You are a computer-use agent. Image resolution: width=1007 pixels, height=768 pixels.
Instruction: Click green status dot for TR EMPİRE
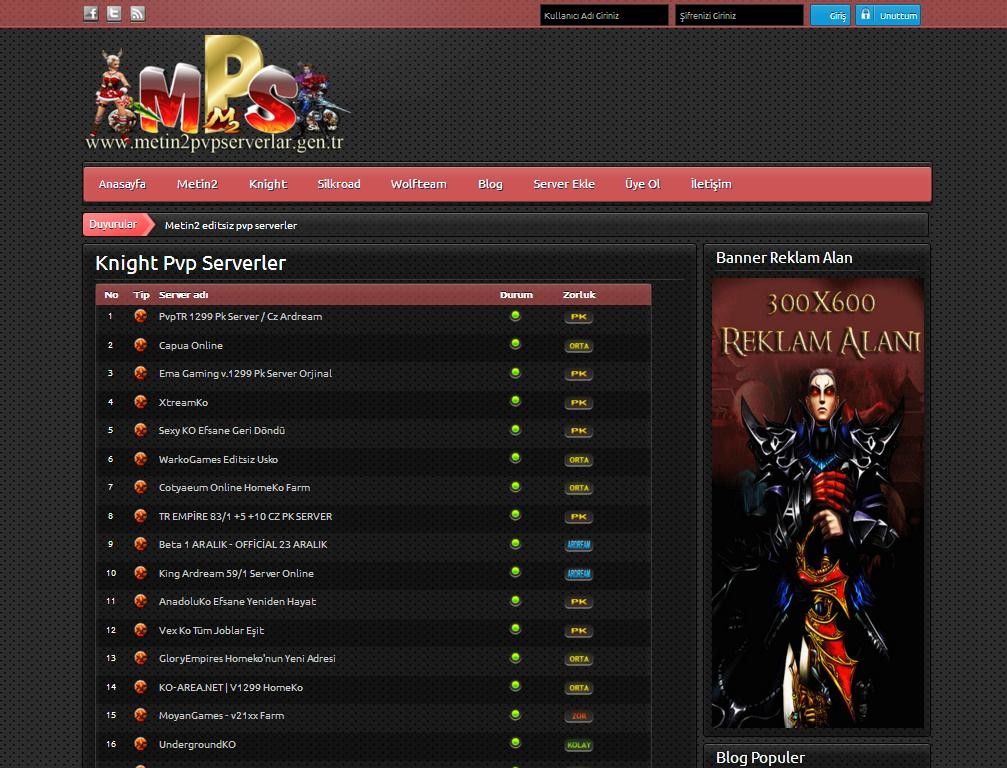pyautogui.click(x=515, y=515)
